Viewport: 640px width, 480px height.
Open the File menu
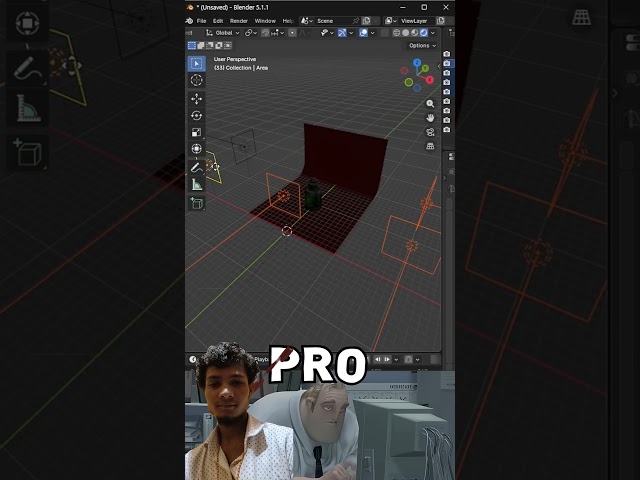(202, 21)
